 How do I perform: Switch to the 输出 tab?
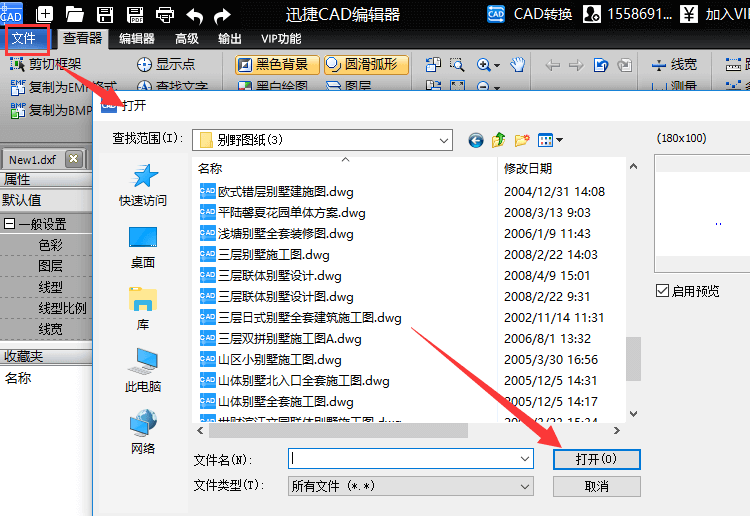pyautogui.click(x=230, y=39)
